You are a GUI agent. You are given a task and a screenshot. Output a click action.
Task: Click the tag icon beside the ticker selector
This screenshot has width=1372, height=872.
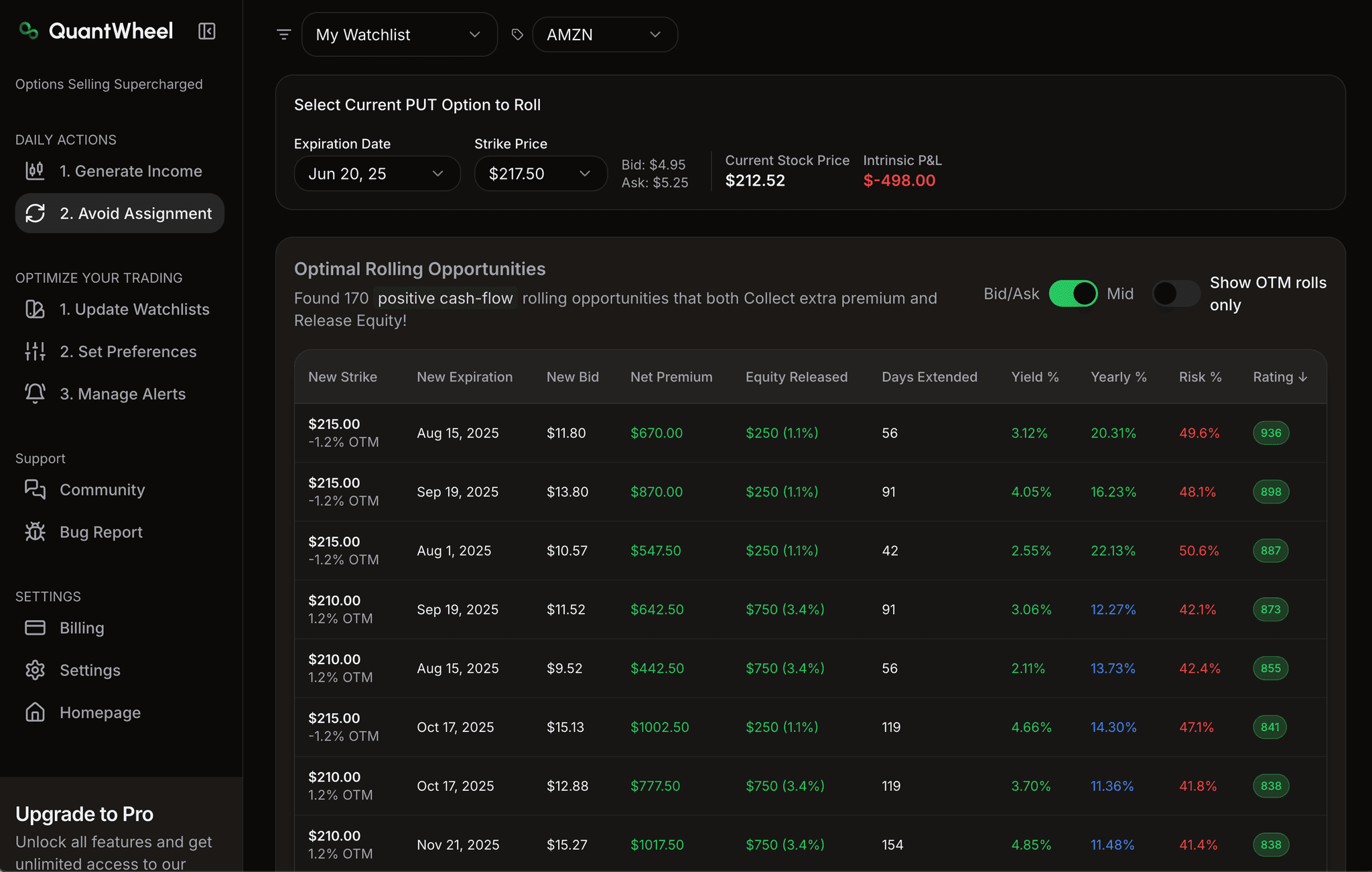pos(517,34)
